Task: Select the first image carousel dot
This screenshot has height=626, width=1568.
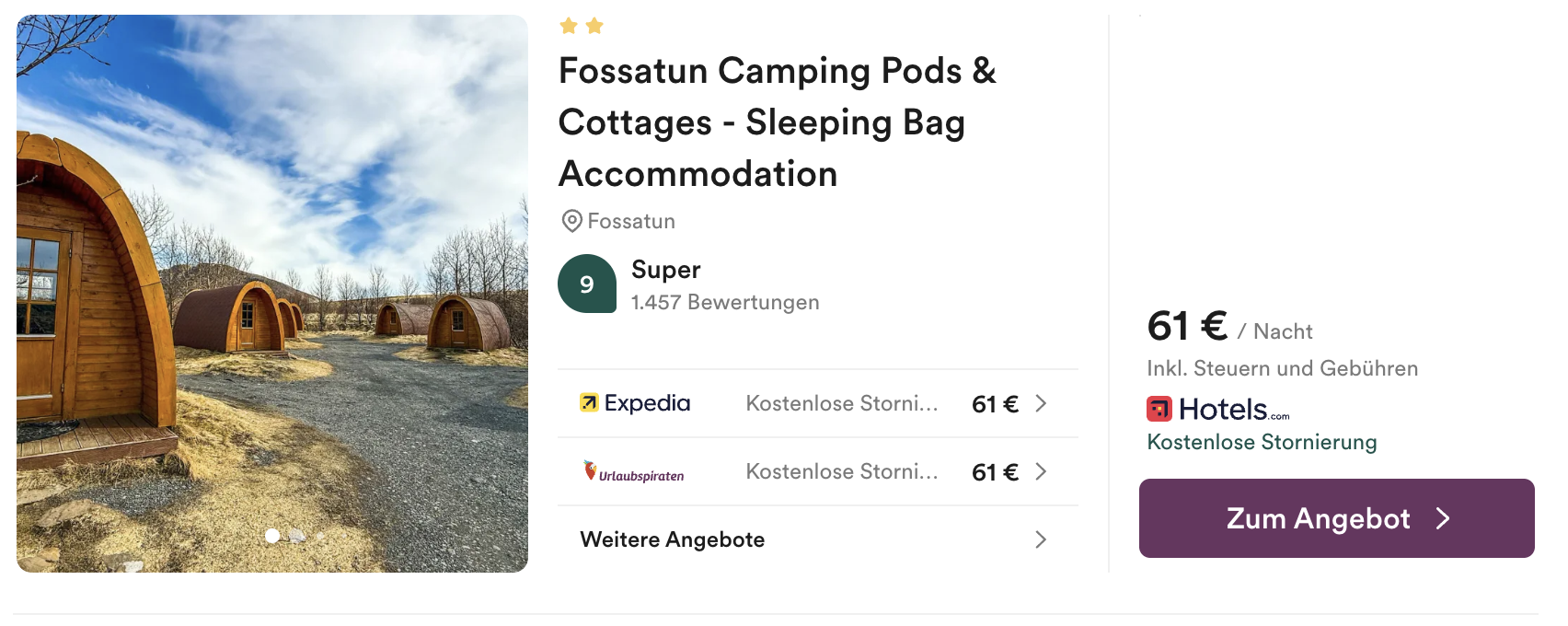Action: click(272, 535)
